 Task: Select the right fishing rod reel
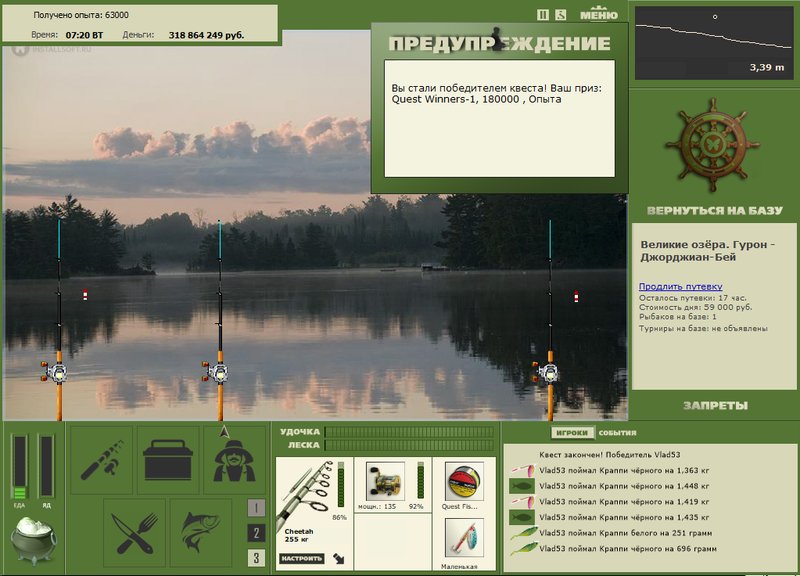[546, 371]
